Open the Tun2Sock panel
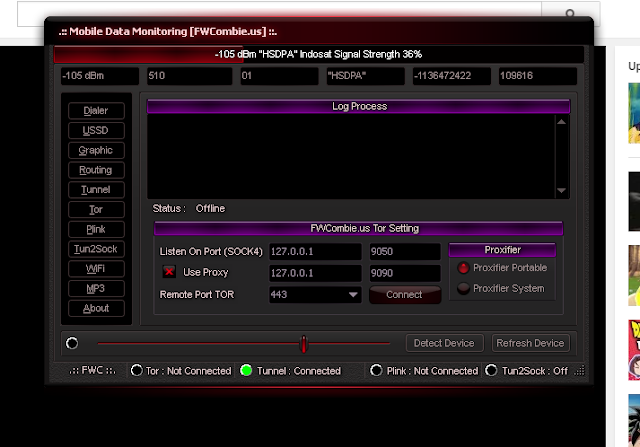This screenshot has width=640, height=447. point(96,249)
